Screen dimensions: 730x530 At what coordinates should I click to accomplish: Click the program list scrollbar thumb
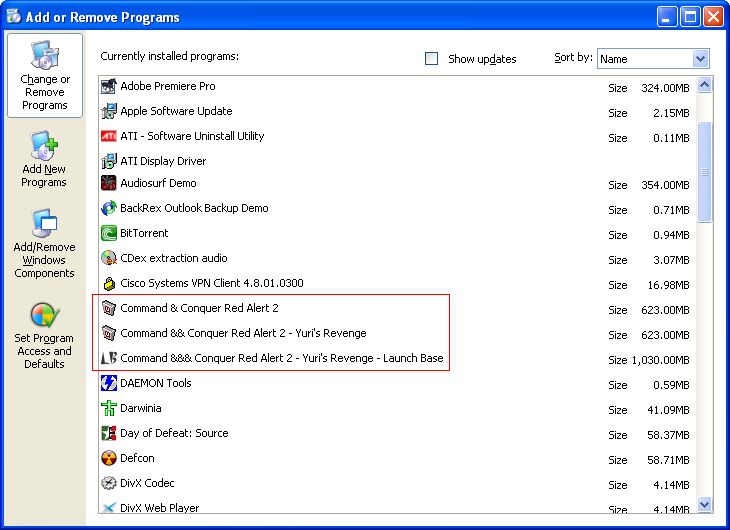pyautogui.click(x=704, y=172)
